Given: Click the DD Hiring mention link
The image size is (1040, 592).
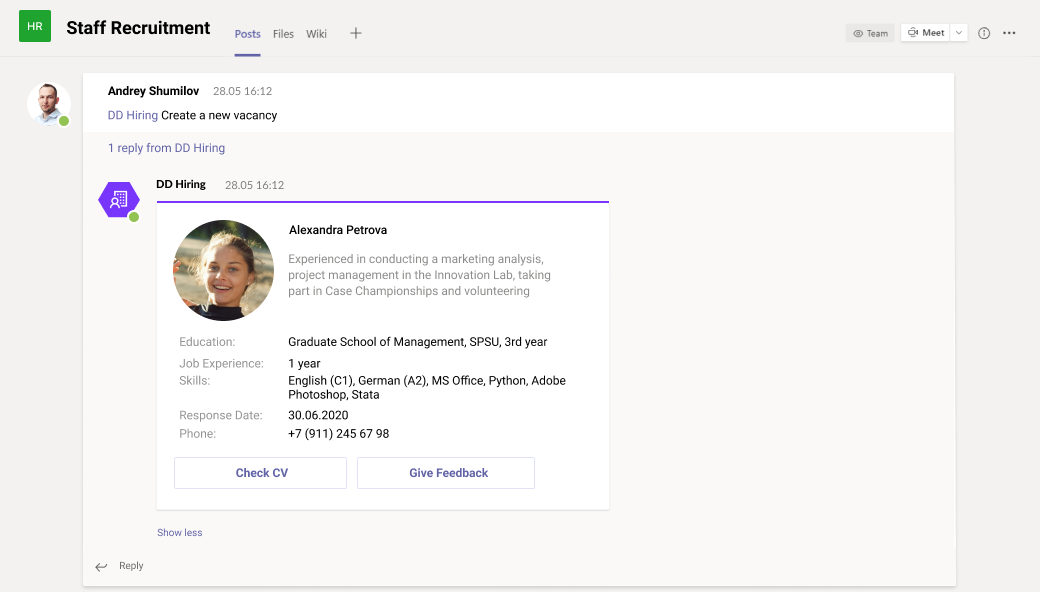Looking at the screenshot, I should pyautogui.click(x=132, y=115).
